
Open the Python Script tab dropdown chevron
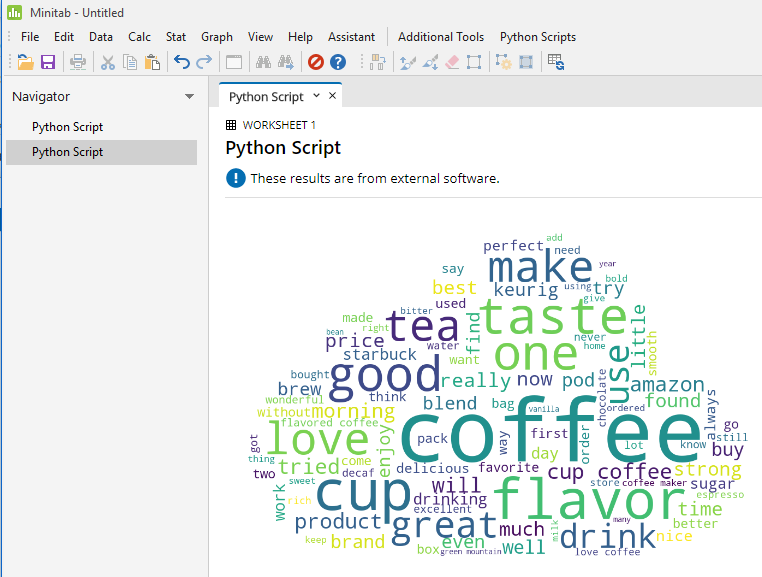click(x=316, y=96)
